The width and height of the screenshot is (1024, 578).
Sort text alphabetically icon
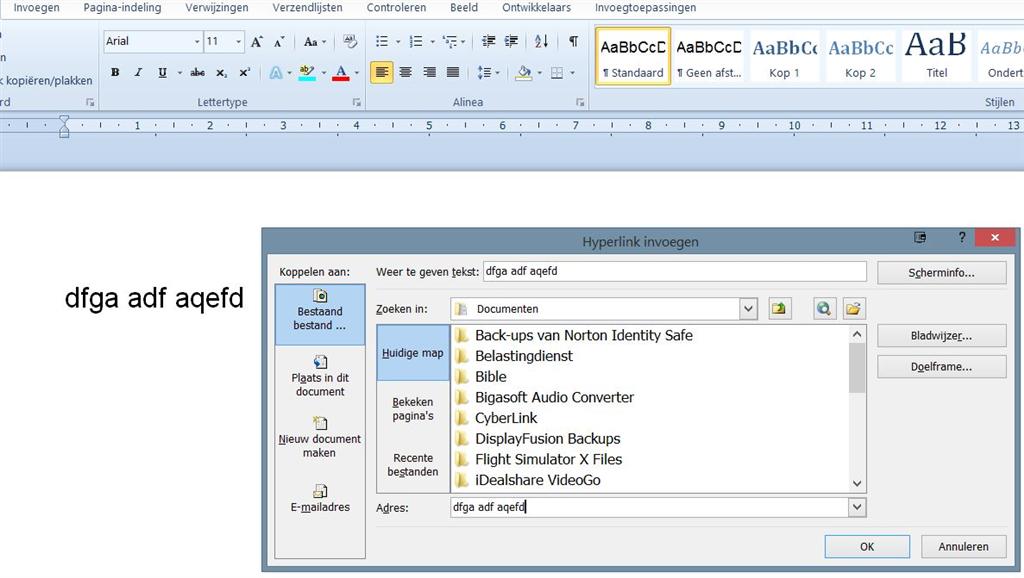point(541,41)
